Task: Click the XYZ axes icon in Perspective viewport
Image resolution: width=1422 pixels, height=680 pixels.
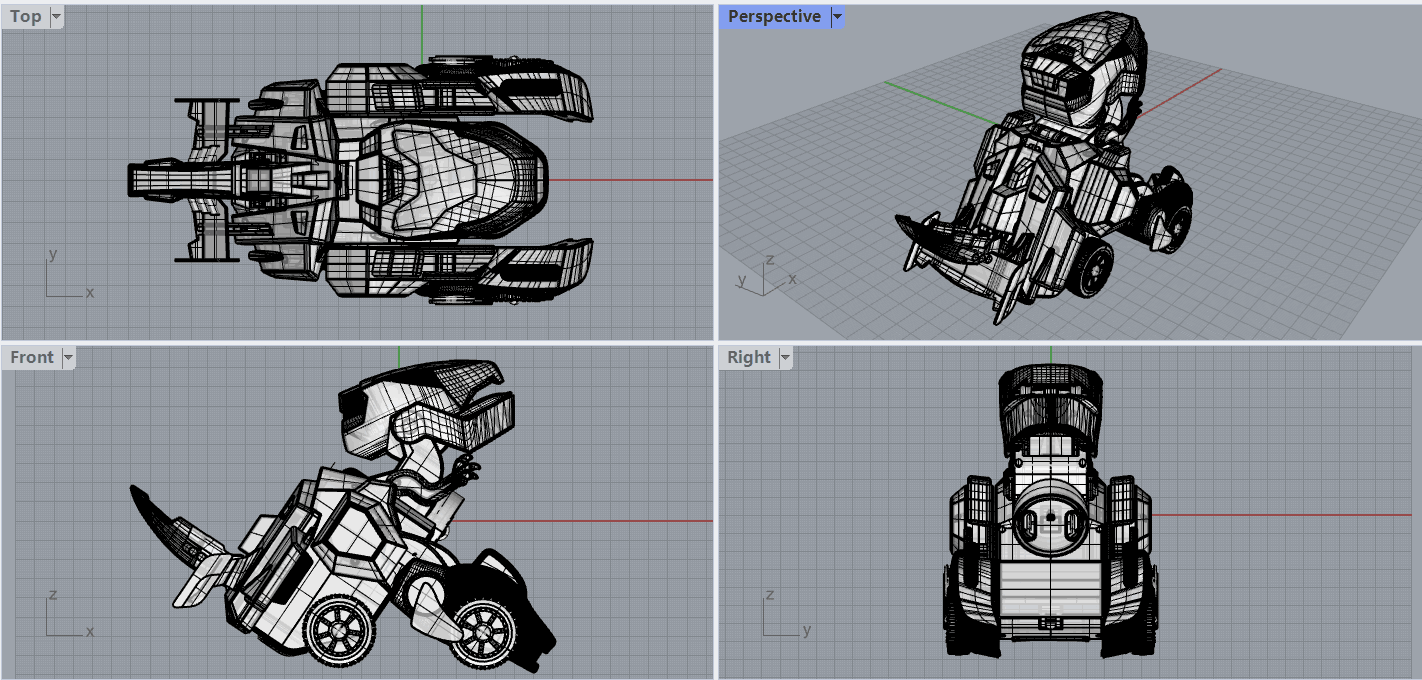Action: pos(763,276)
